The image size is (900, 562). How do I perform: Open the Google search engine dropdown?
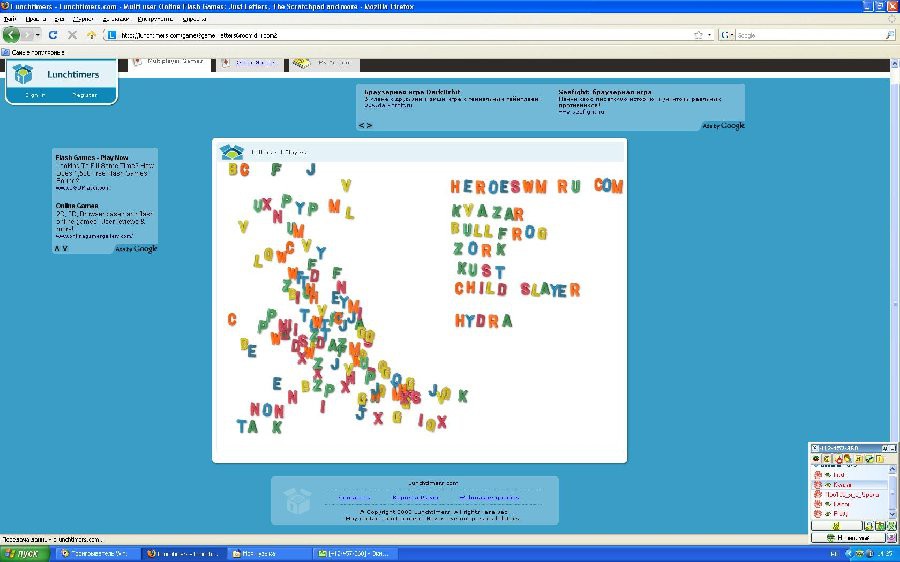pos(728,35)
